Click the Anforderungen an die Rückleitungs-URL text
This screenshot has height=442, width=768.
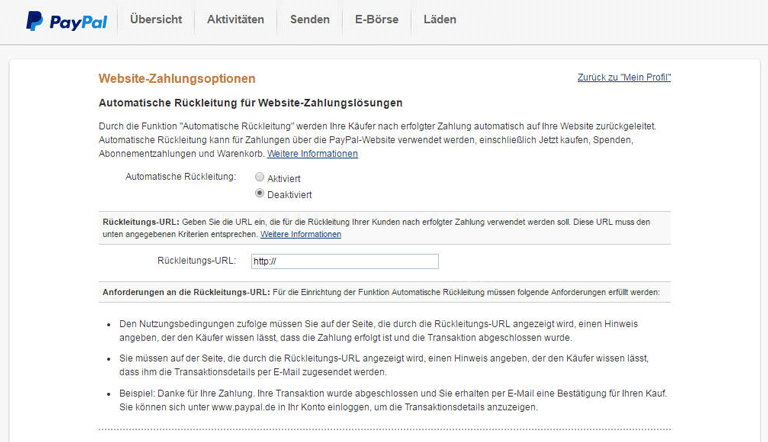[x=186, y=292]
